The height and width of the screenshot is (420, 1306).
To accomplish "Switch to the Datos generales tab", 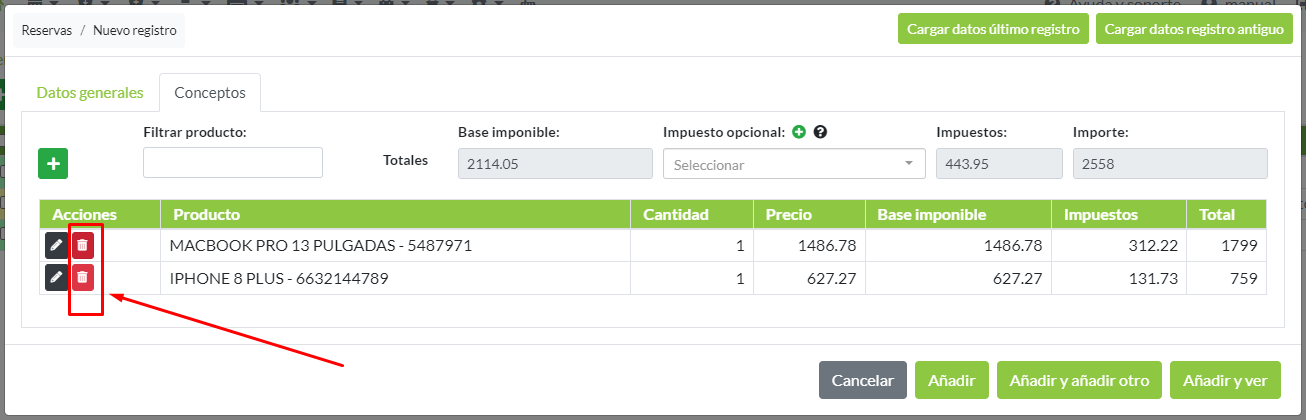I will point(90,93).
